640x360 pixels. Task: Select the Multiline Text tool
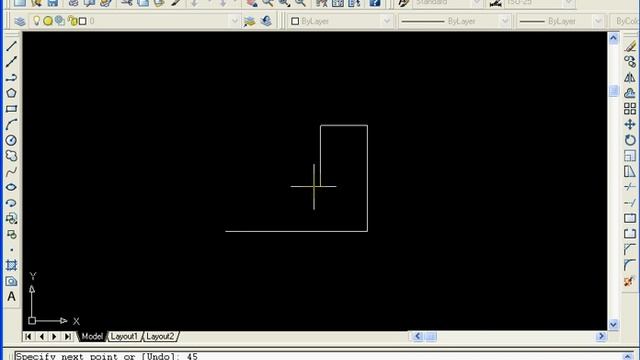[x=11, y=297]
